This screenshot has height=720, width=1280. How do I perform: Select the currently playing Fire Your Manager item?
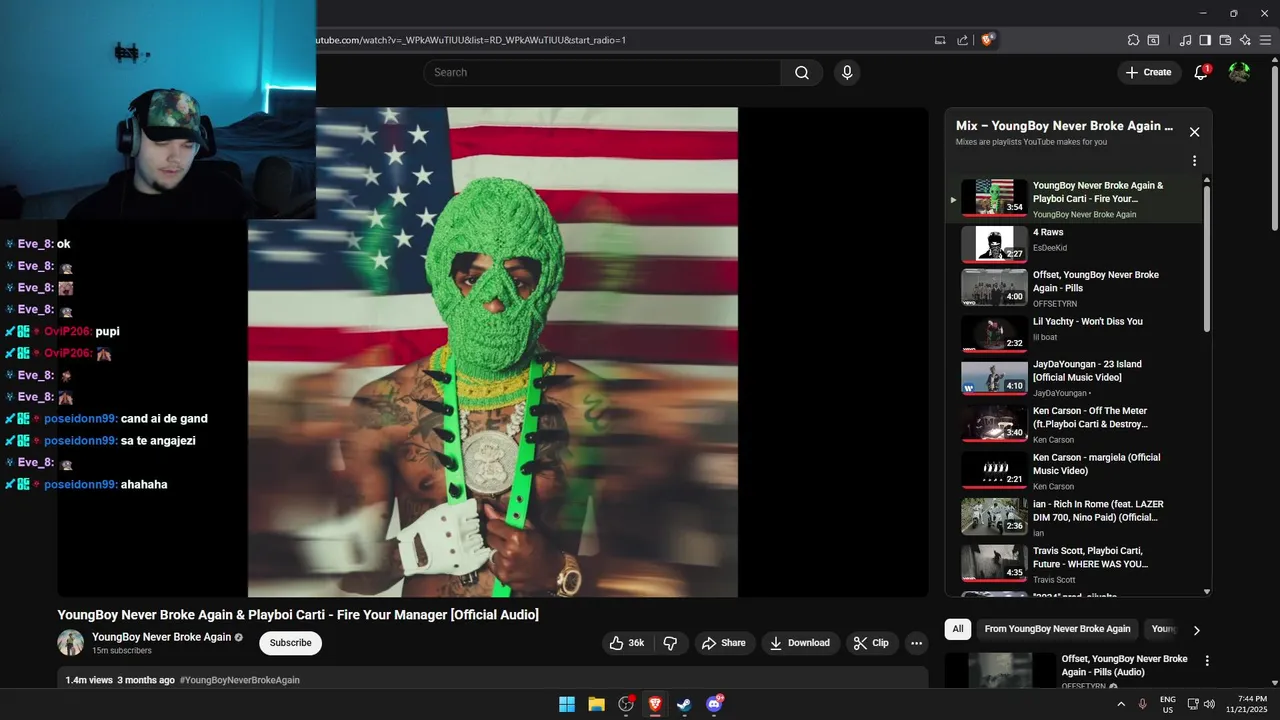click(1075, 199)
